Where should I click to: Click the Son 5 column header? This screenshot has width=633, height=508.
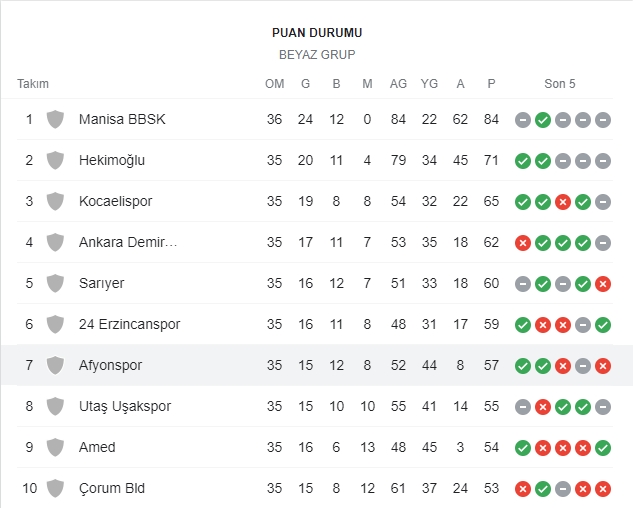point(560,84)
